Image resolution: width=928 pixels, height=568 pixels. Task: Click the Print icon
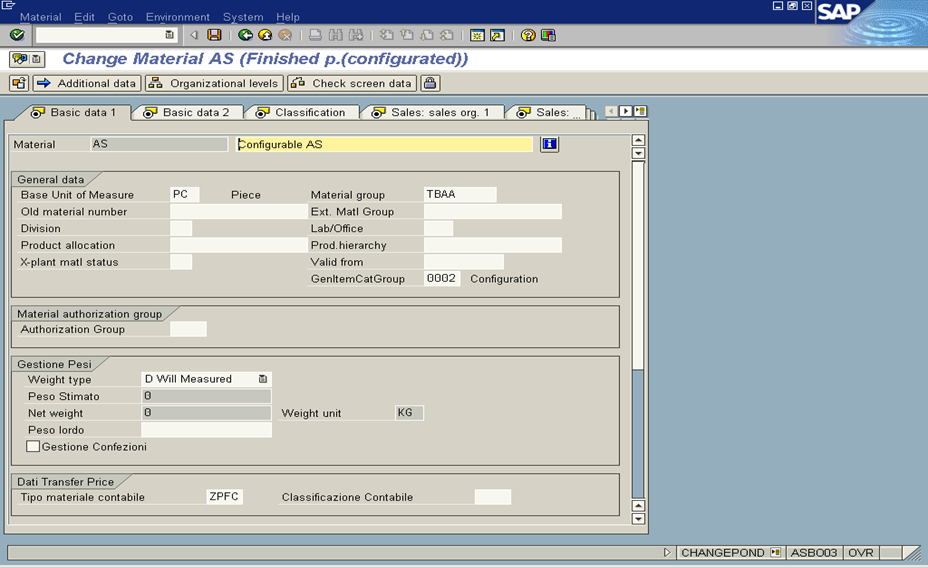pyautogui.click(x=315, y=35)
